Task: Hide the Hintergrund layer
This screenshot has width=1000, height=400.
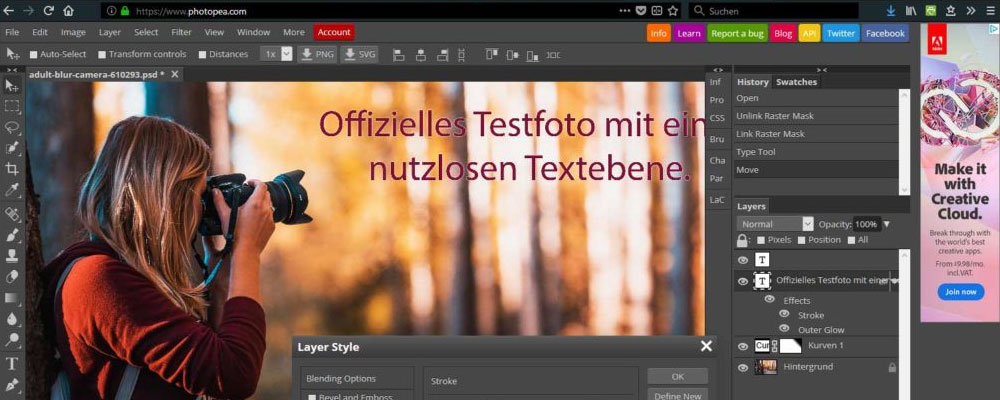Action: click(742, 367)
